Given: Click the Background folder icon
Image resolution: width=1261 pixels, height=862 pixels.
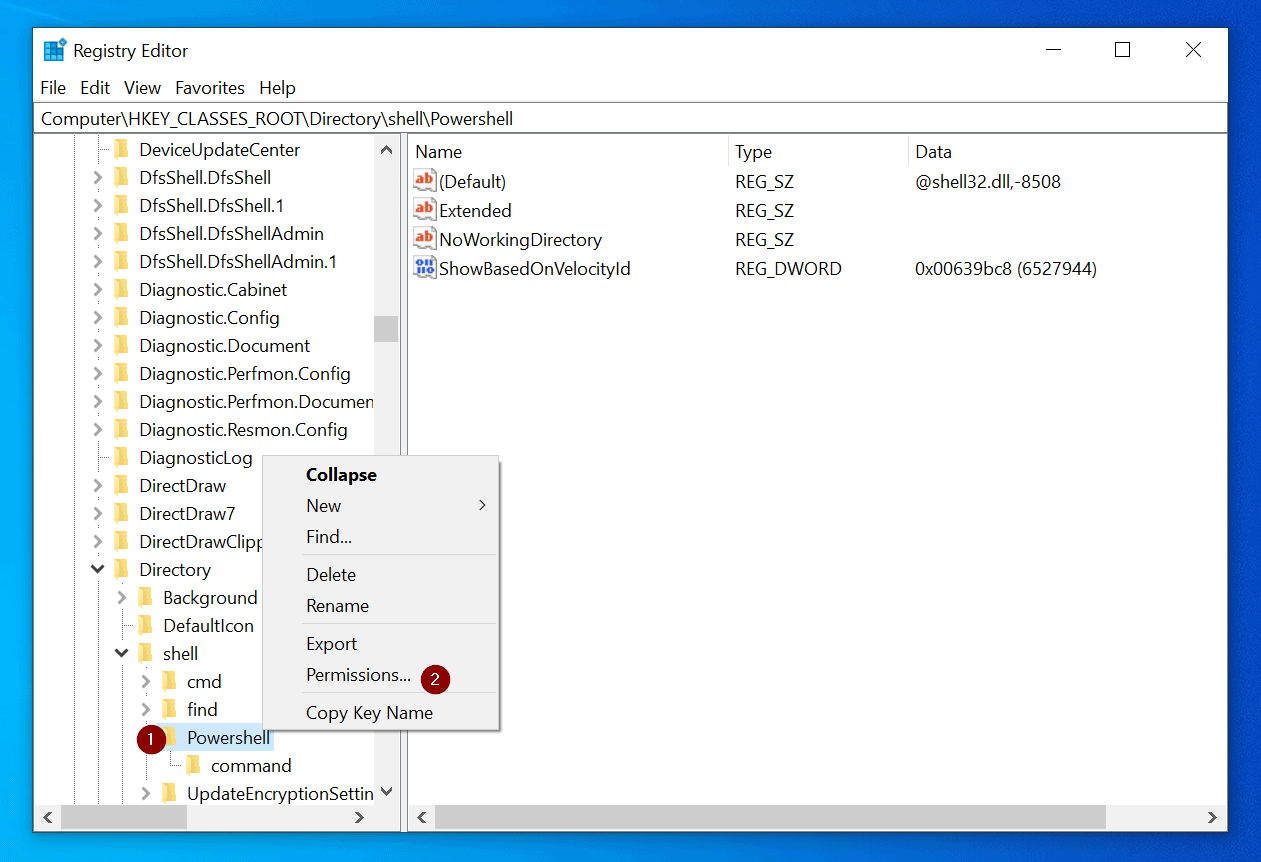Looking at the screenshot, I should 146,597.
